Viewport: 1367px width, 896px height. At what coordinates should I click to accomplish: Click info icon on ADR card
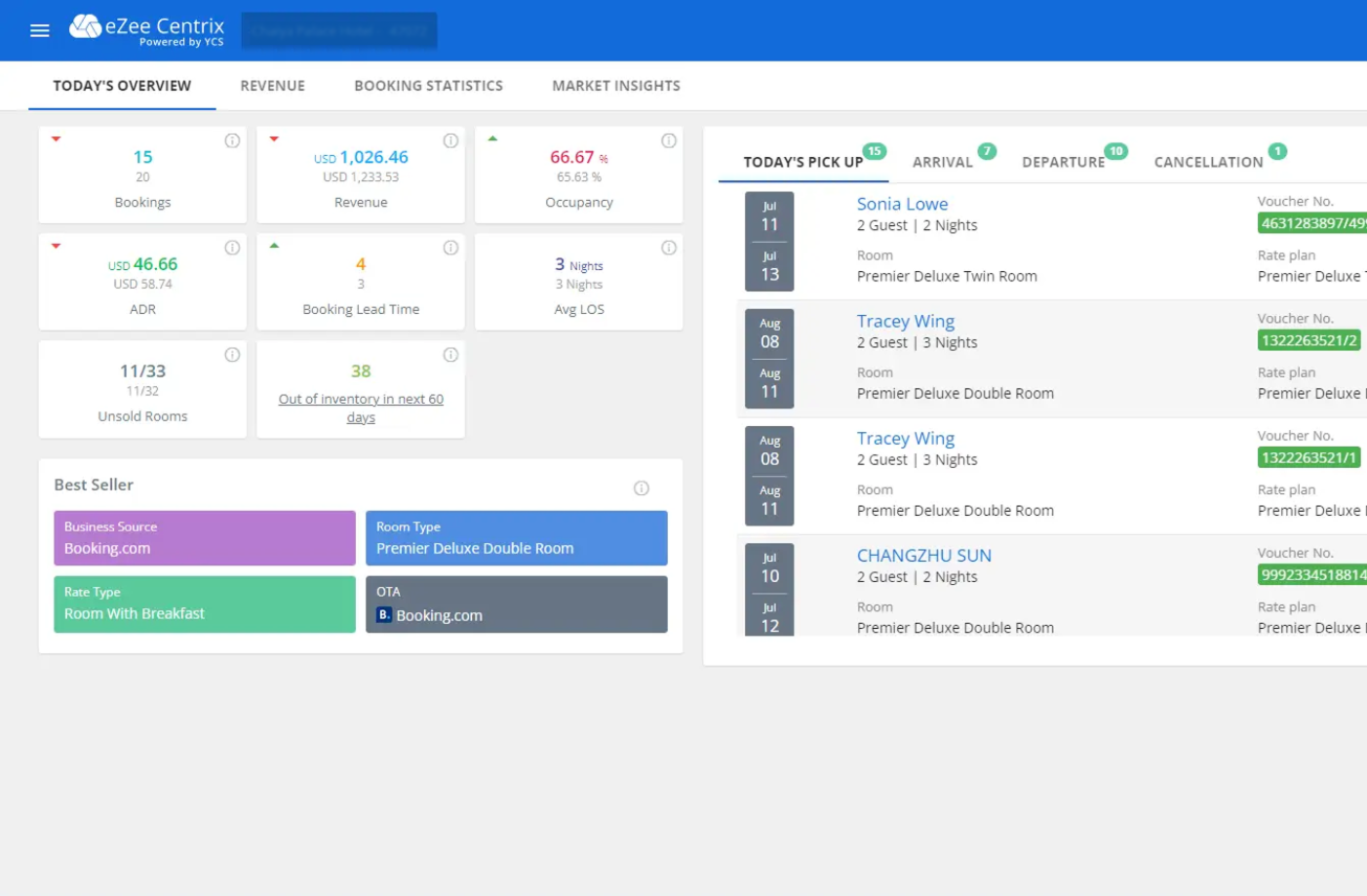(x=232, y=249)
